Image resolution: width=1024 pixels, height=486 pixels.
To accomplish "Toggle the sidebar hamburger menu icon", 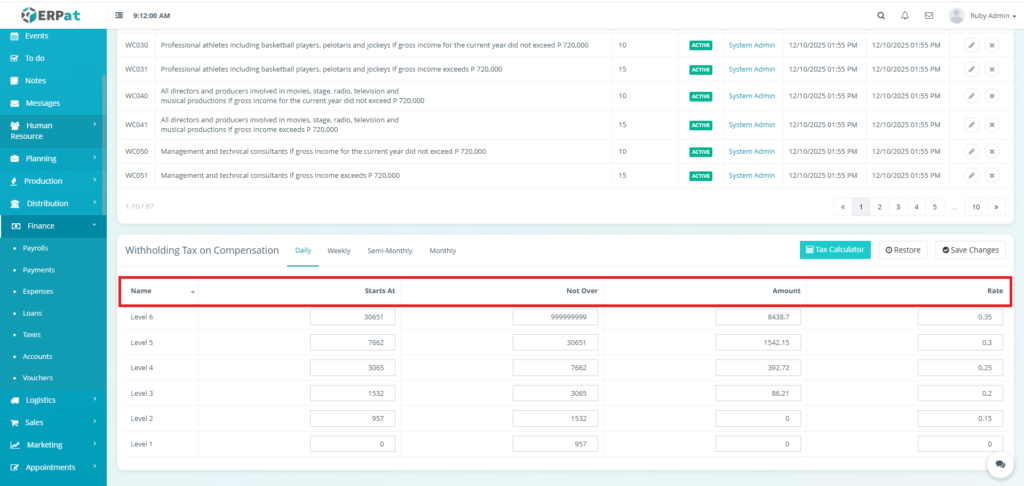I will click(x=120, y=16).
